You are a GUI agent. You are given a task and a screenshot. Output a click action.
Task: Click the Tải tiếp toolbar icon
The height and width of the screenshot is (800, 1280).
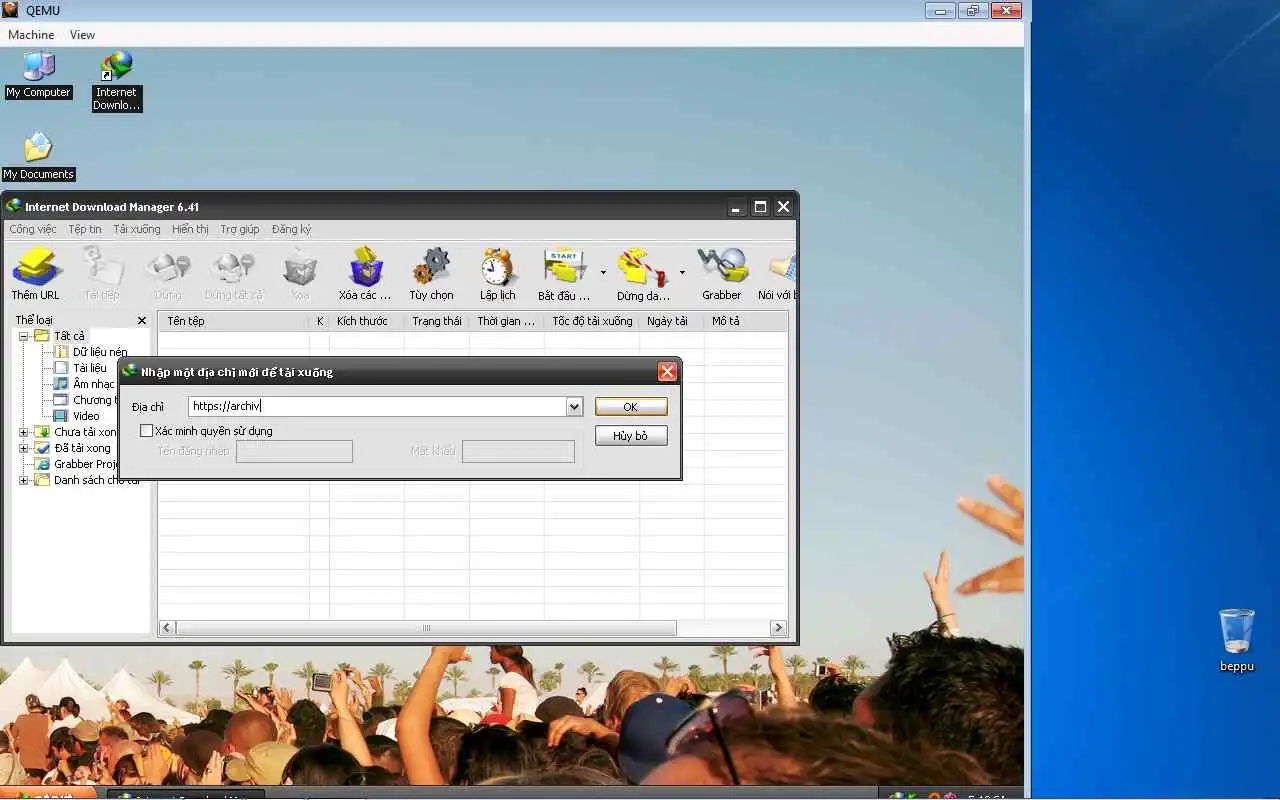click(x=102, y=273)
